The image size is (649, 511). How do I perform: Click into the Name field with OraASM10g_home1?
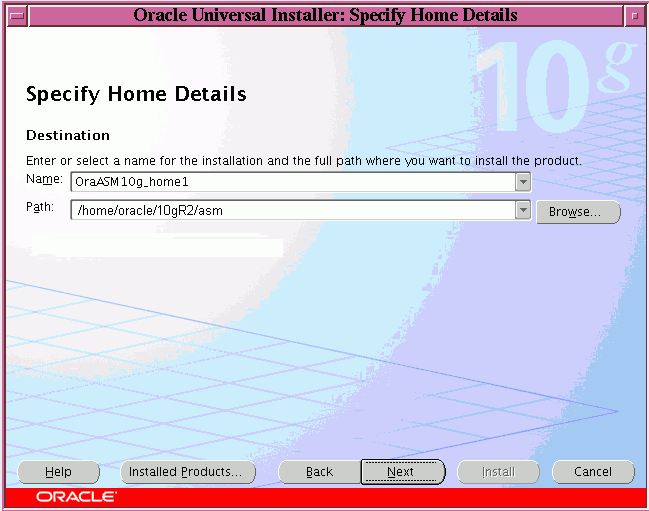290,181
